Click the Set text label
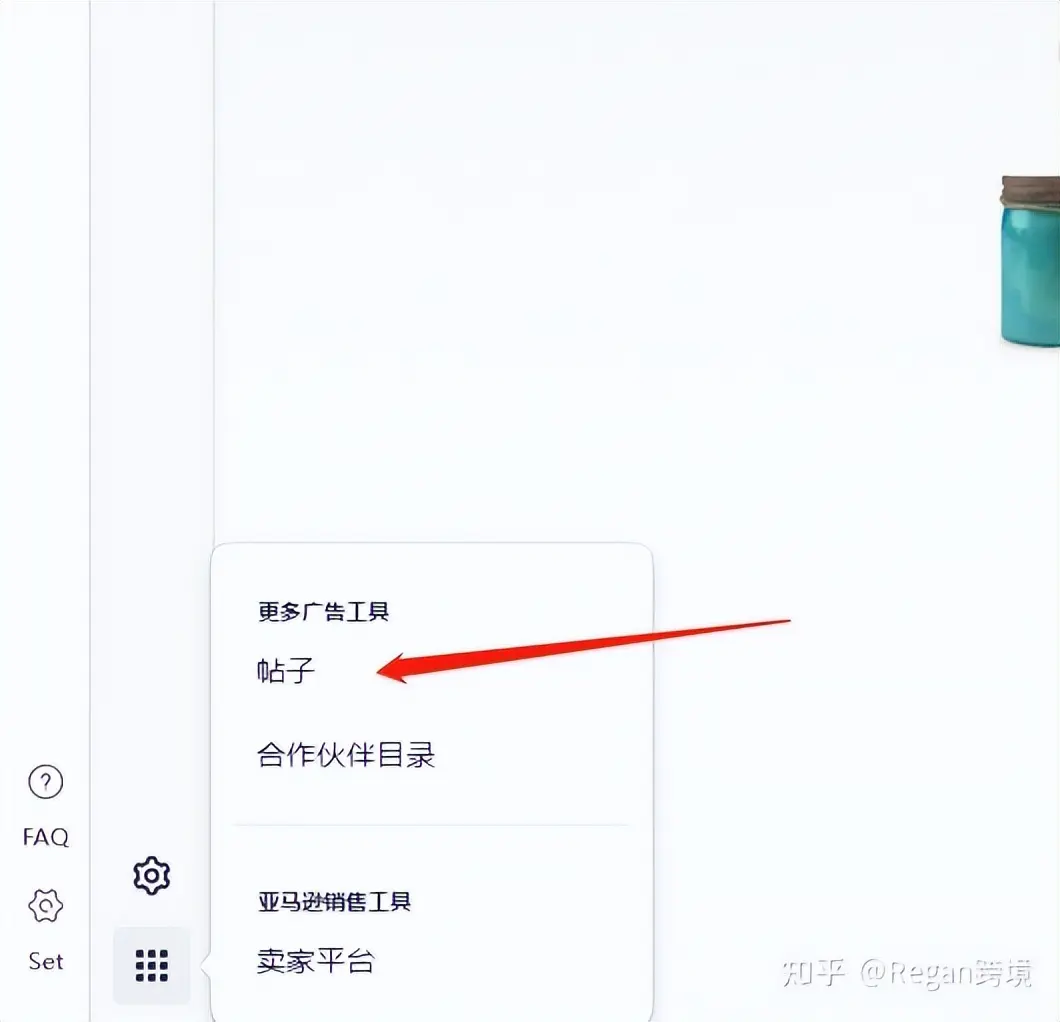 pyautogui.click(x=45, y=961)
